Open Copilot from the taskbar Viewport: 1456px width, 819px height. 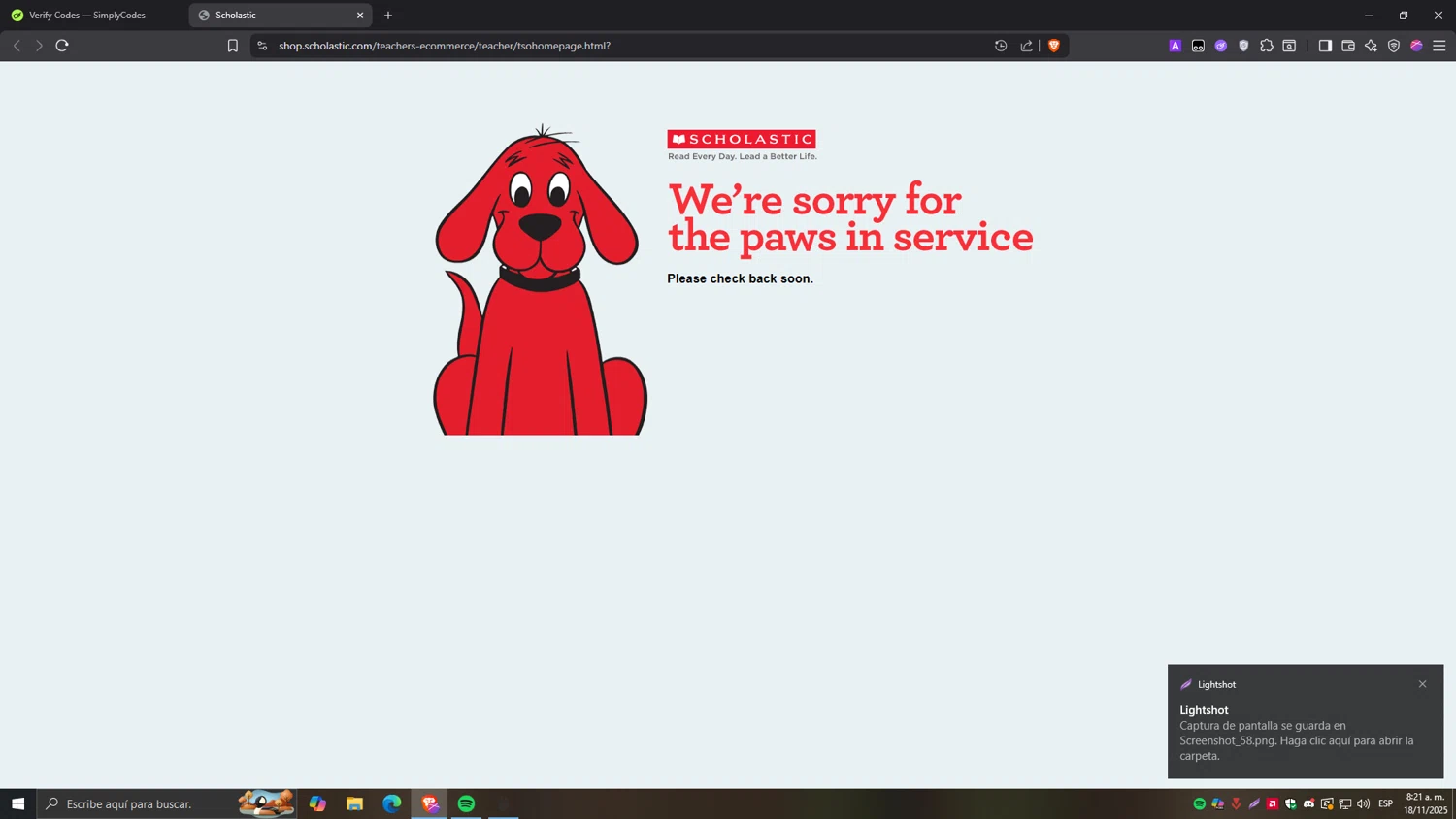pyautogui.click(x=317, y=803)
